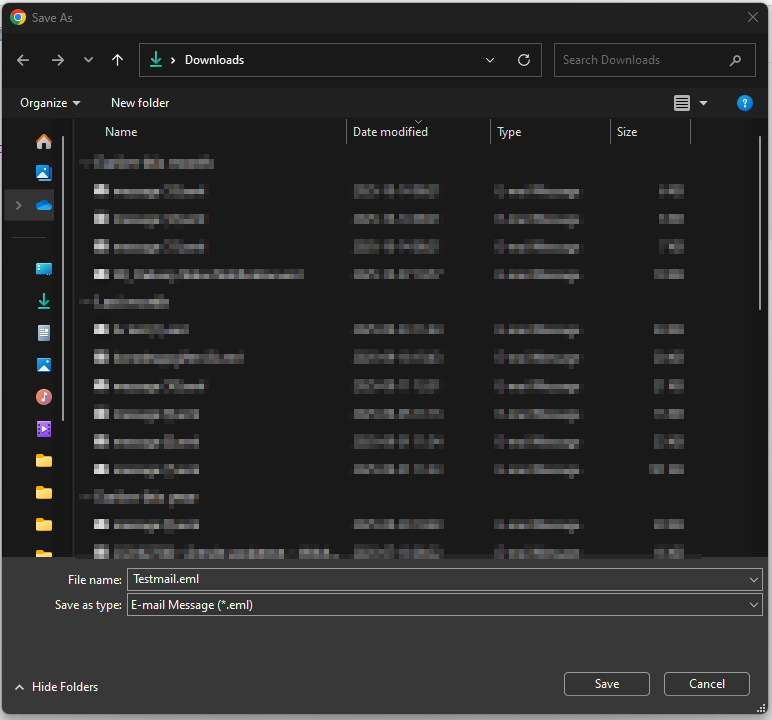The width and height of the screenshot is (772, 720).
Task: Open the Organize menu
Action: (x=50, y=103)
